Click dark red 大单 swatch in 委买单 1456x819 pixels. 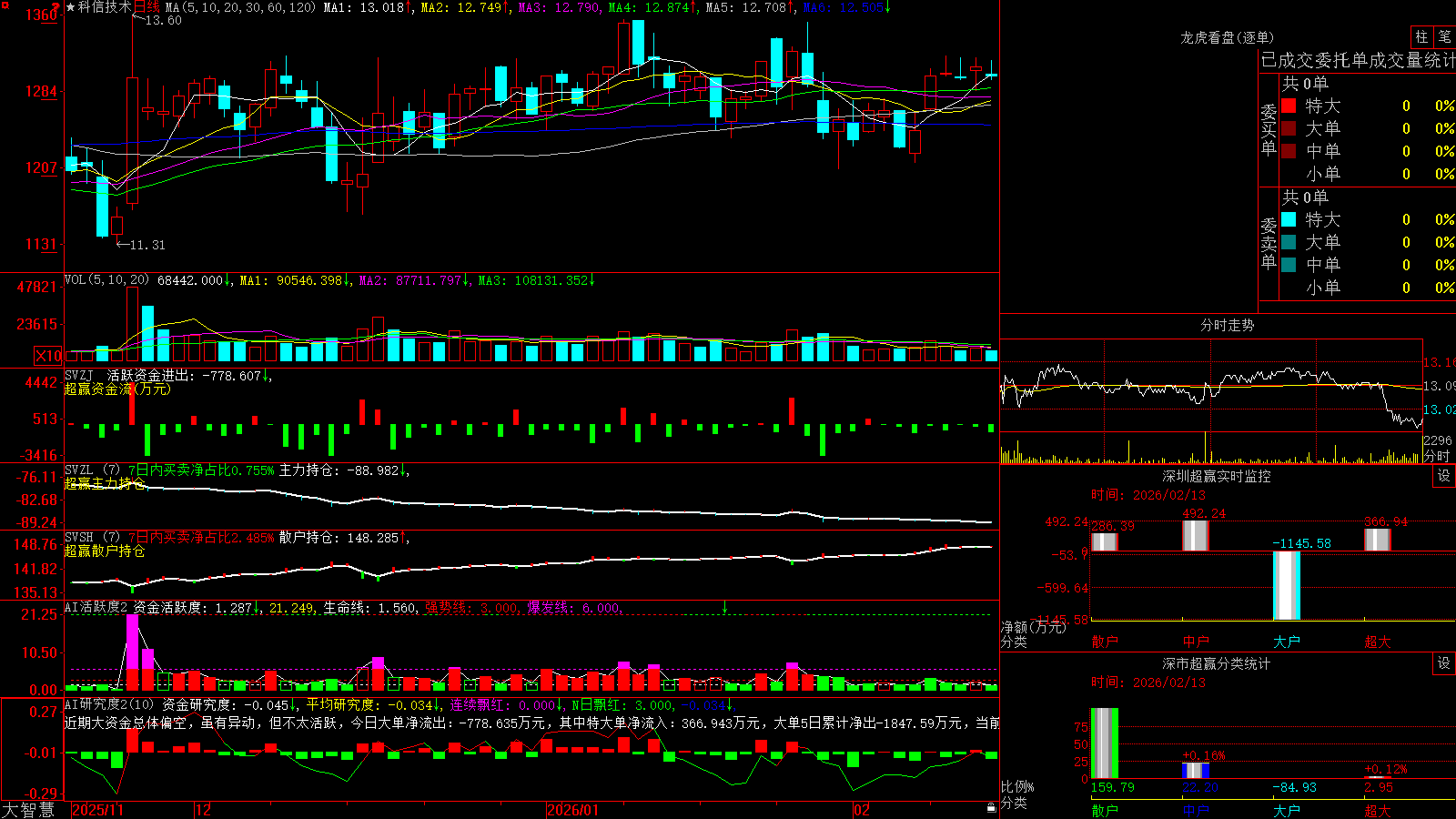click(x=1289, y=128)
